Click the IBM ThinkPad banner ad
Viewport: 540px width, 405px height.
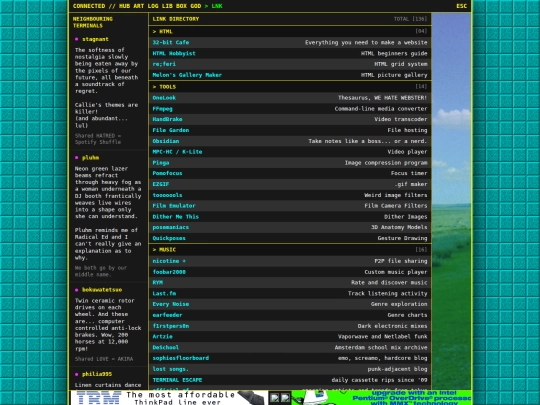(169, 398)
